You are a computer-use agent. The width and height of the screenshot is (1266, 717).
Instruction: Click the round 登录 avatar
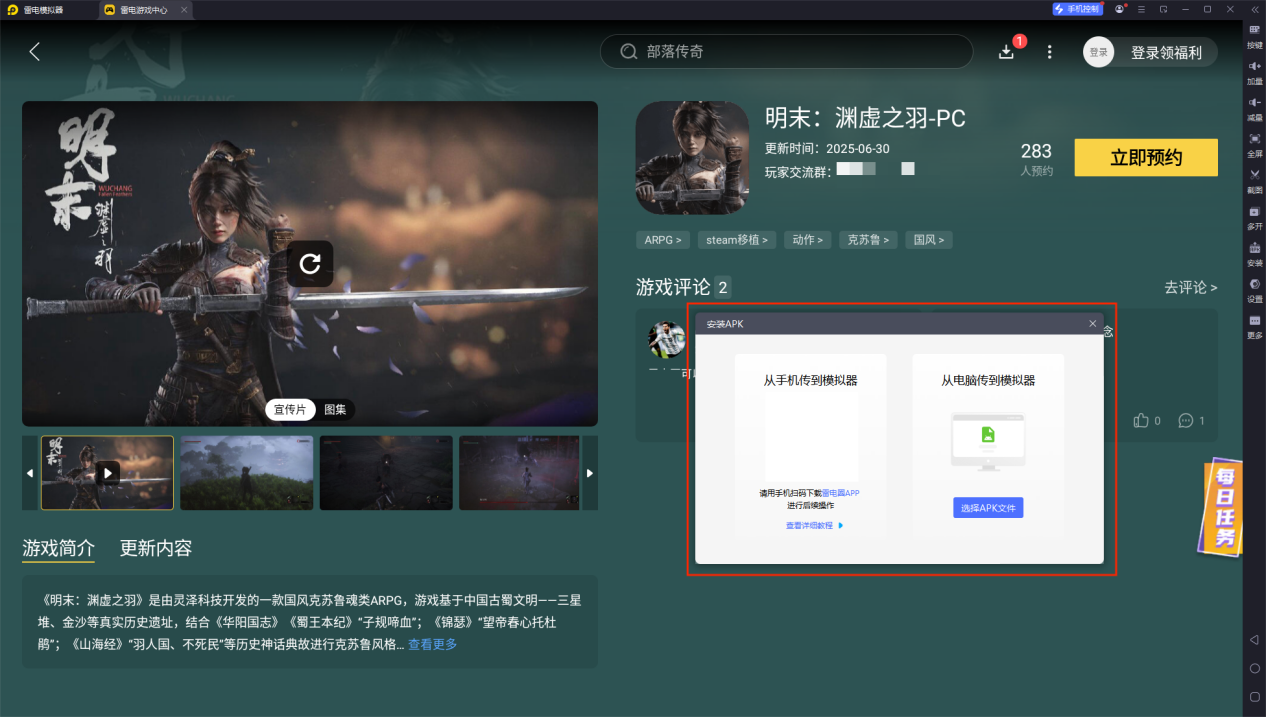(x=1098, y=53)
